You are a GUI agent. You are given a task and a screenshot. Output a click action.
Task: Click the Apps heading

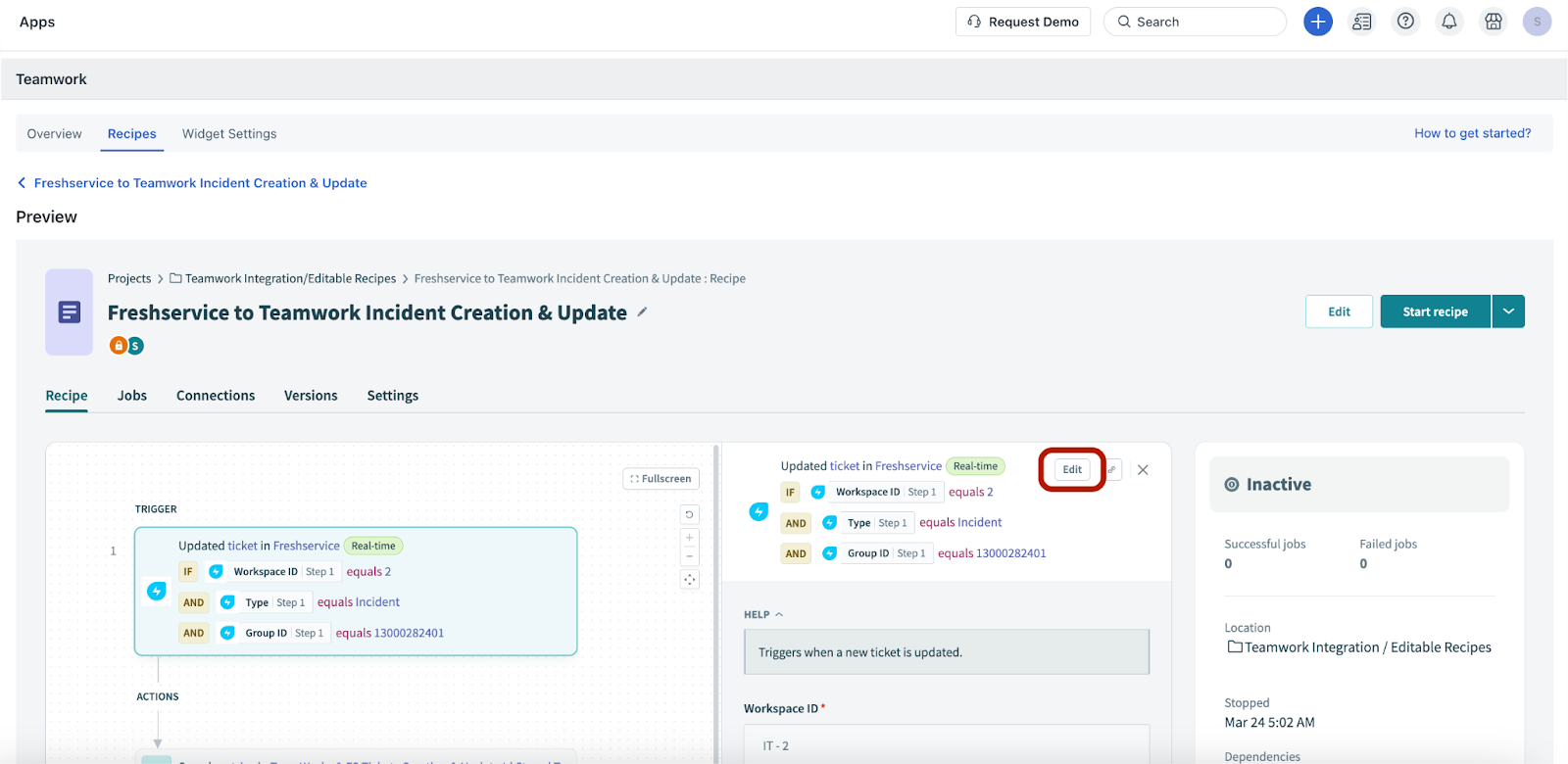point(37,22)
